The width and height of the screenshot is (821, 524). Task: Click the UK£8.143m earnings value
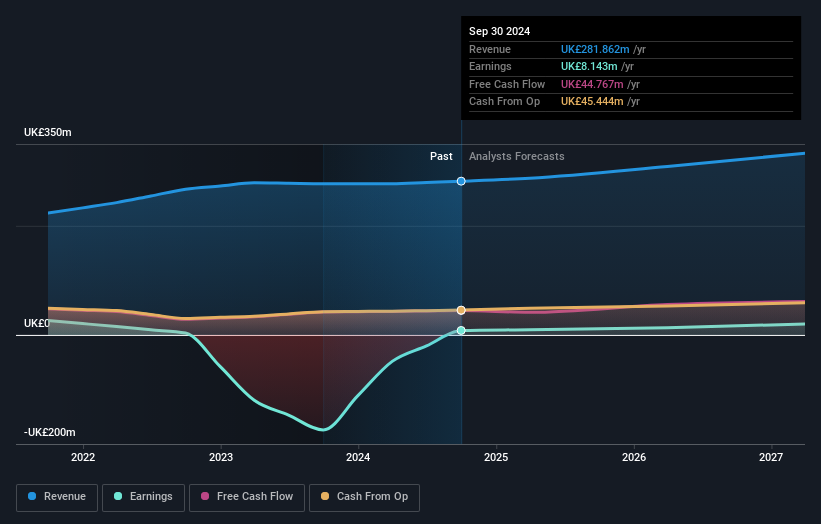point(589,66)
